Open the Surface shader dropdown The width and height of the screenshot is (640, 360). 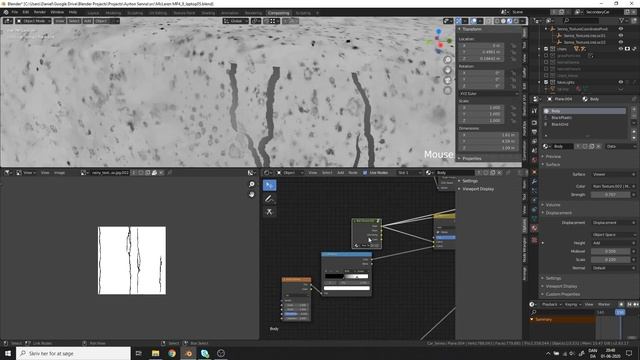pos(613,174)
